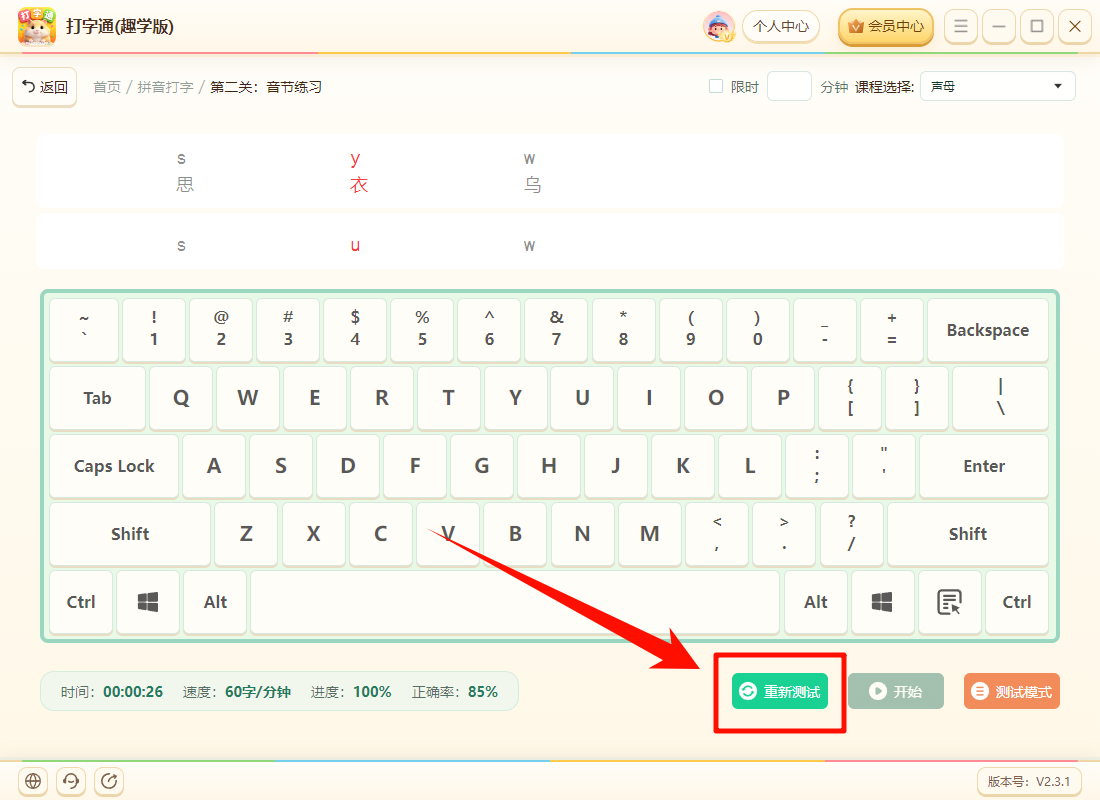Click the Tab key on virtual keyboard
Viewport: 1100px width, 800px height.
[x=98, y=398]
